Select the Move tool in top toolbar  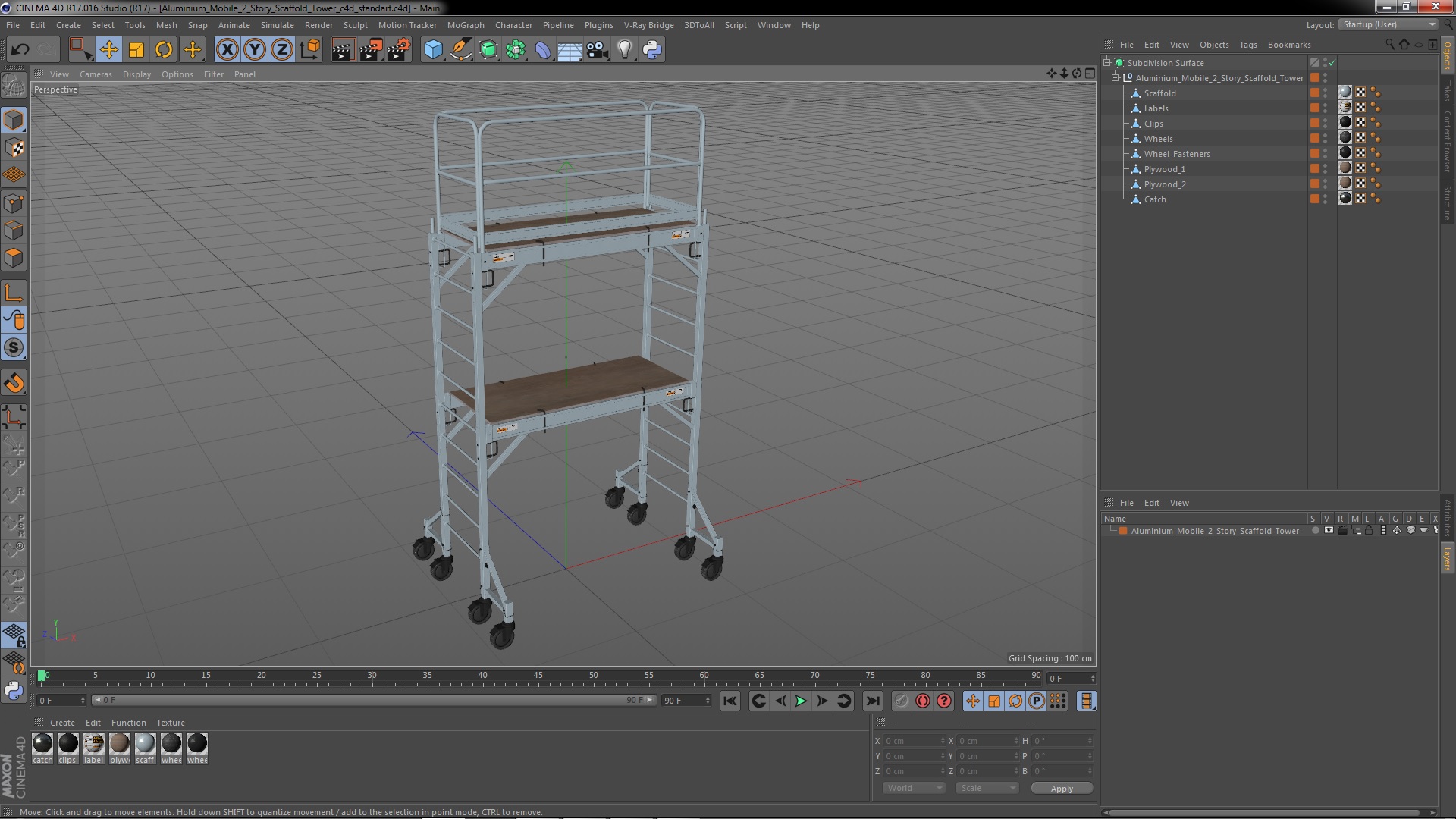point(108,50)
